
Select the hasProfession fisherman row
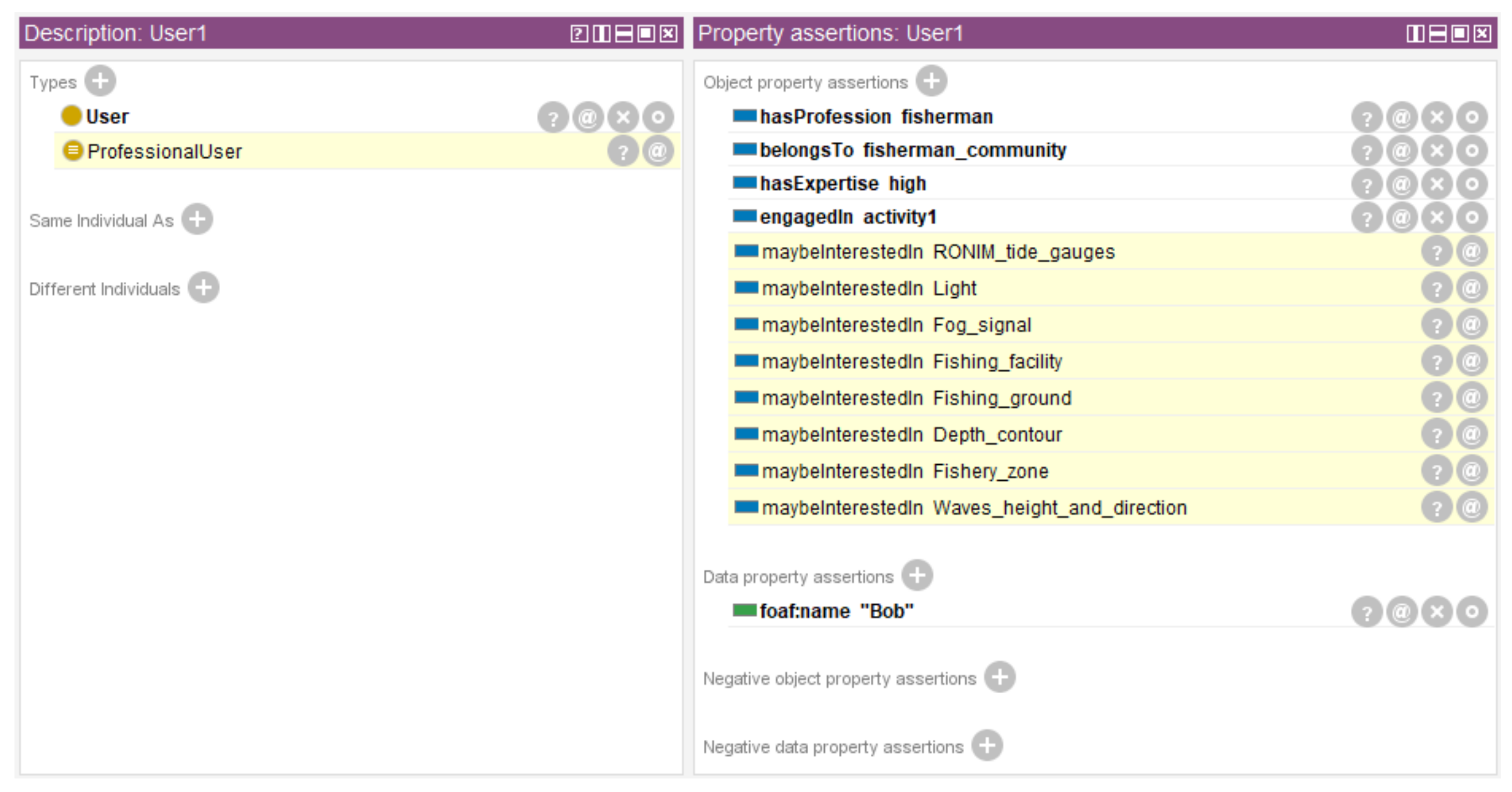coord(1110,117)
